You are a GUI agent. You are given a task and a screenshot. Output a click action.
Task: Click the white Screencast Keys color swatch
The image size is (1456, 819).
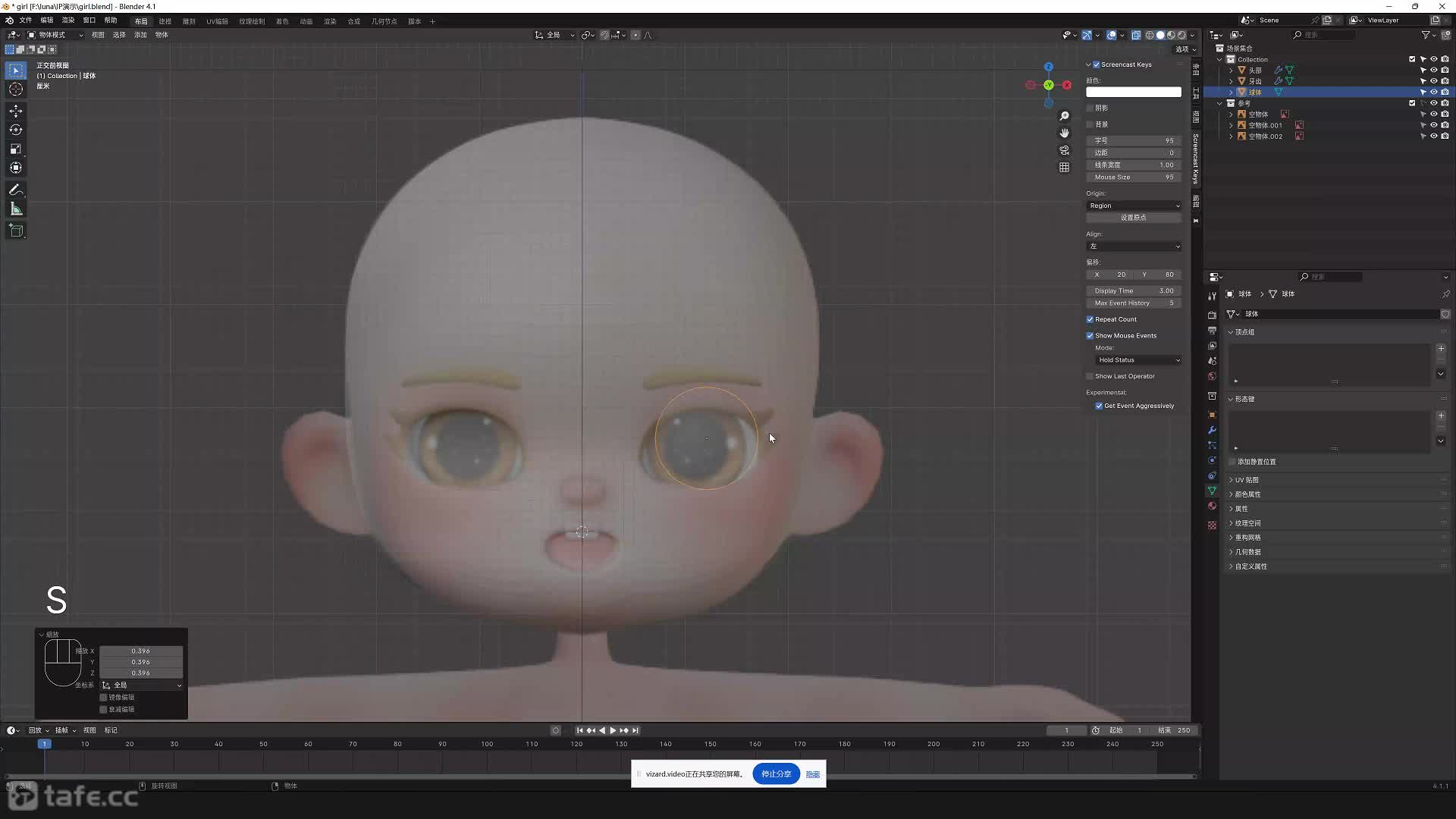1134,92
